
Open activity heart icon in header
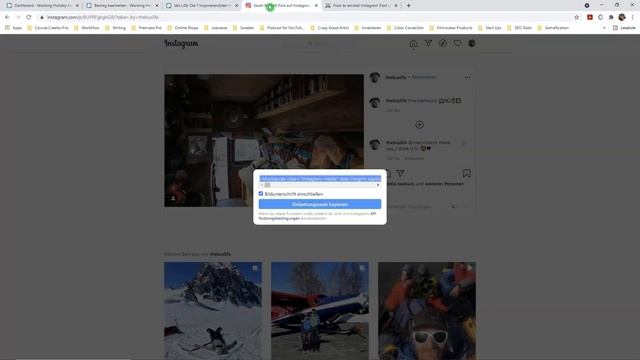(x=457, y=43)
